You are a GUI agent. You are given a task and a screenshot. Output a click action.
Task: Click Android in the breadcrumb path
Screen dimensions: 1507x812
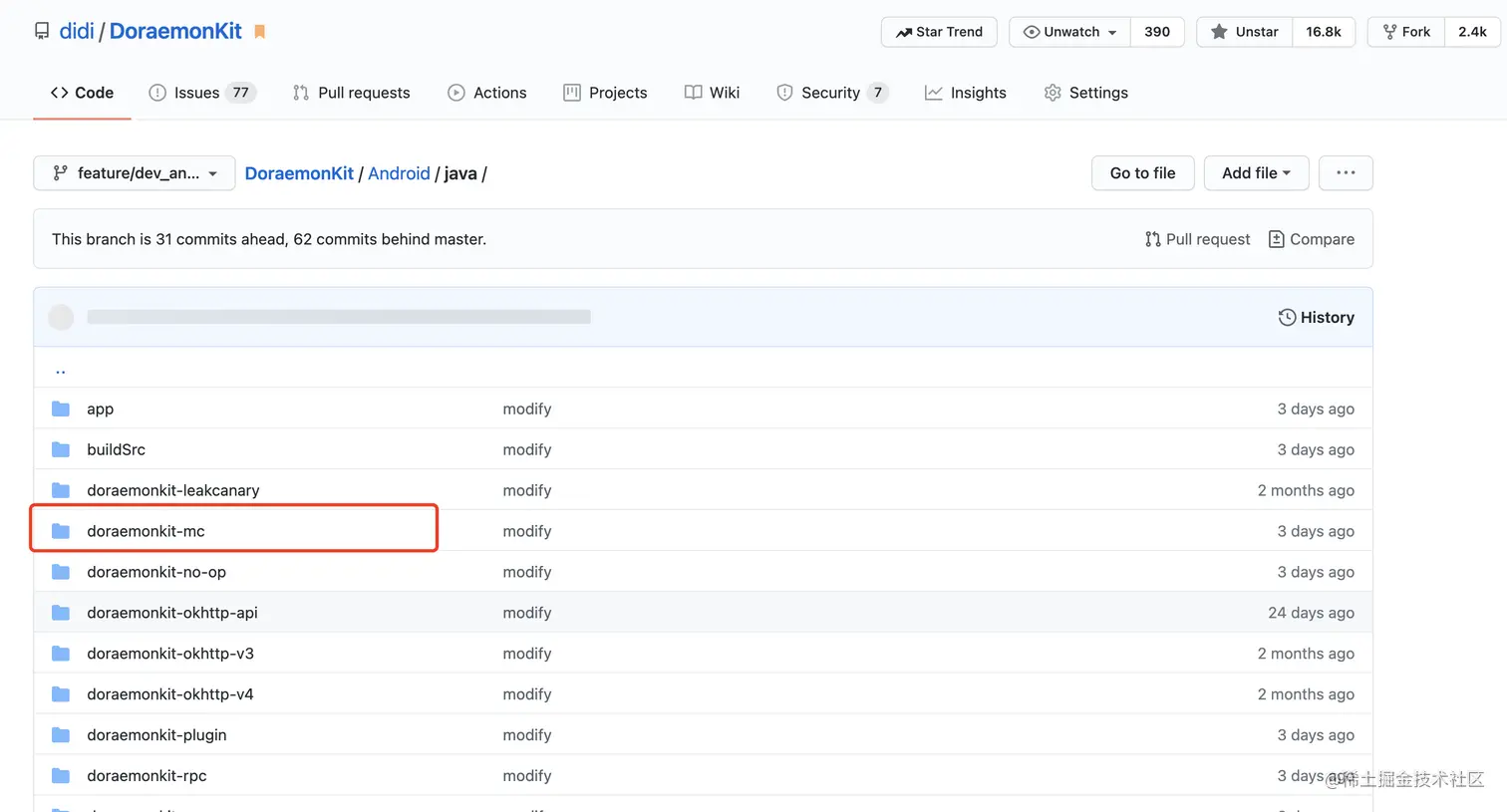click(x=399, y=173)
